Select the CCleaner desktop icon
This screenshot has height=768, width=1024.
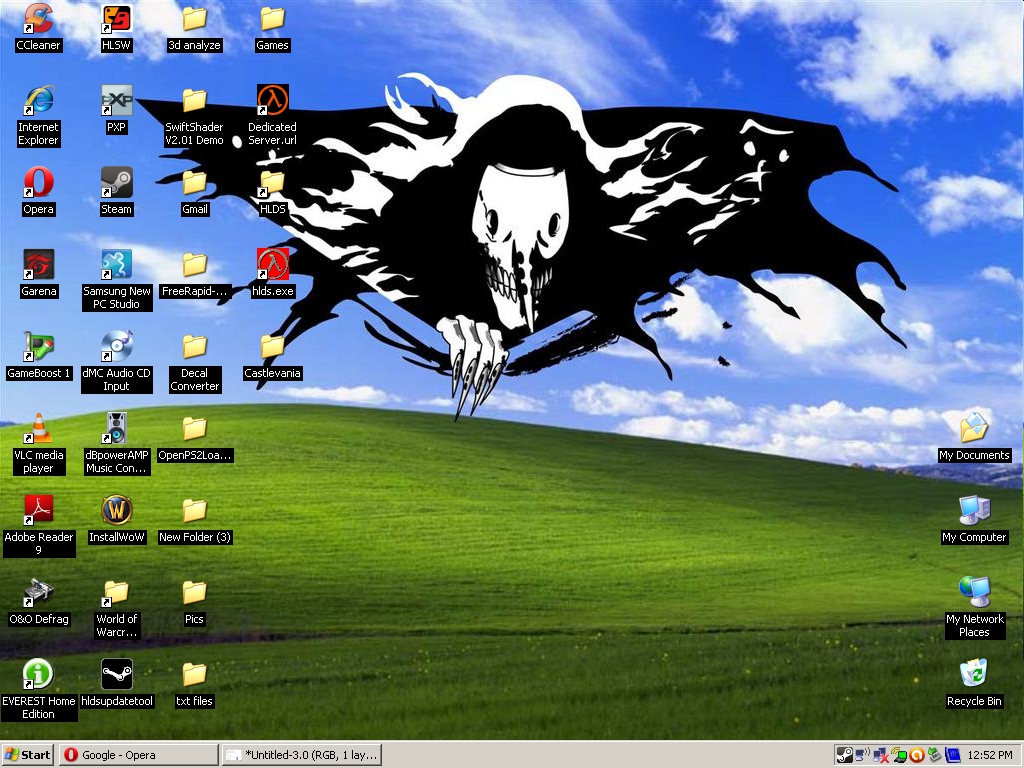pyautogui.click(x=38, y=19)
